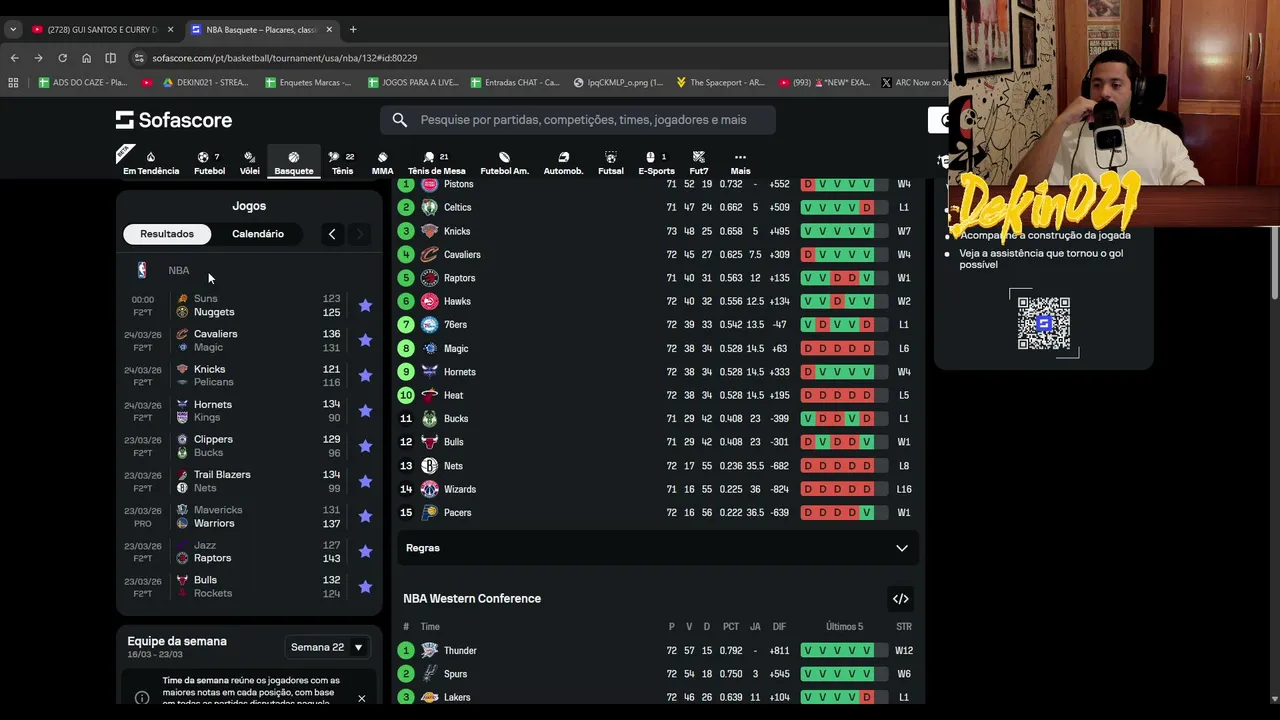Toggle favorite star for Clippers vs Bucks

(x=365, y=446)
